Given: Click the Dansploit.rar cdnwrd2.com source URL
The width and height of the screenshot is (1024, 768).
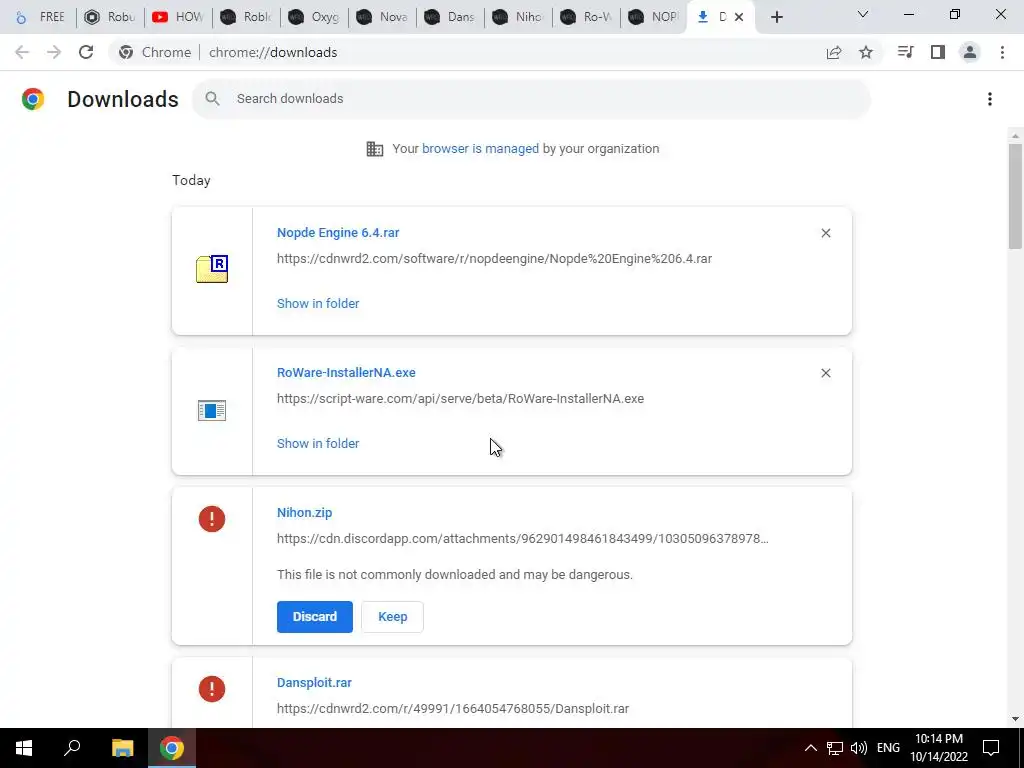Looking at the screenshot, I should 453,709.
